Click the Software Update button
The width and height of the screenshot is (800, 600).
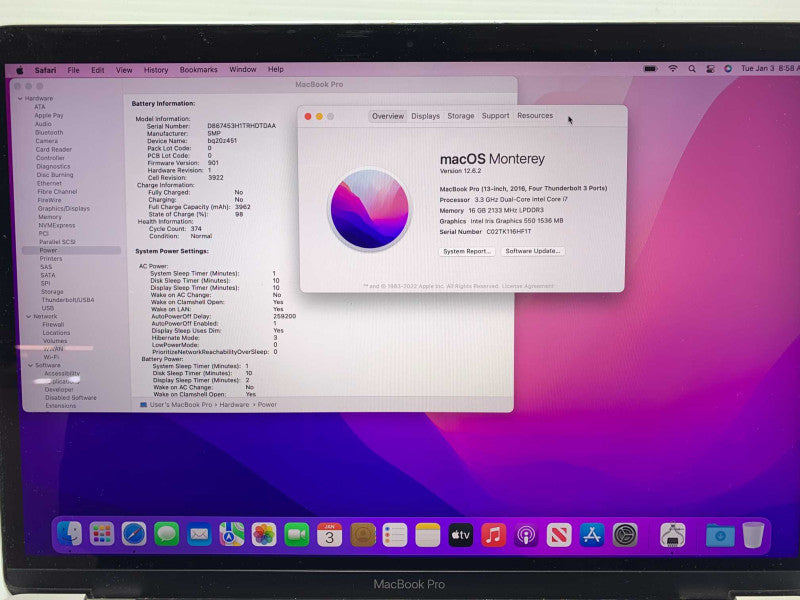click(x=533, y=251)
